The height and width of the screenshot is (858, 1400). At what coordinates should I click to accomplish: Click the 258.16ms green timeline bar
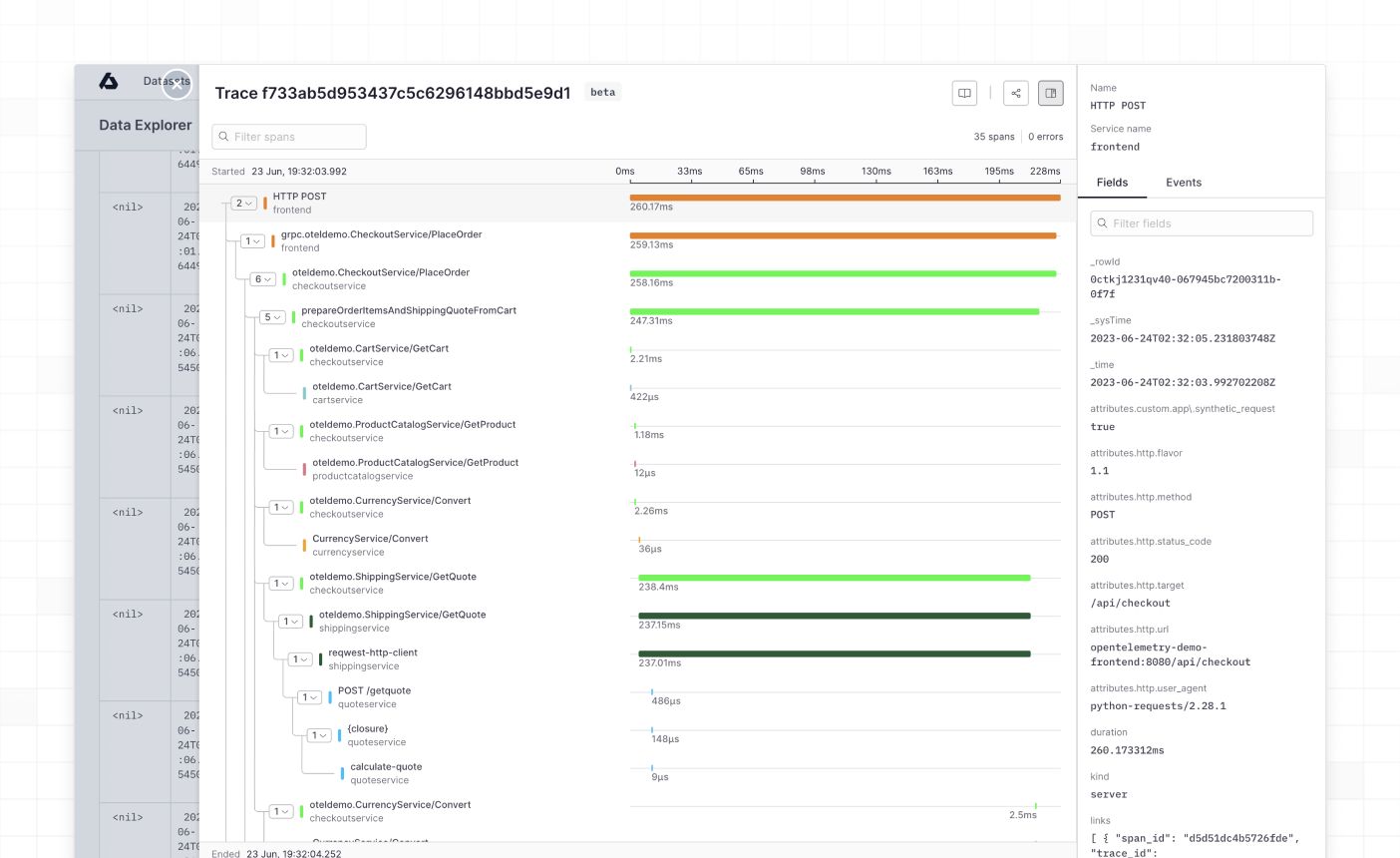click(843, 273)
